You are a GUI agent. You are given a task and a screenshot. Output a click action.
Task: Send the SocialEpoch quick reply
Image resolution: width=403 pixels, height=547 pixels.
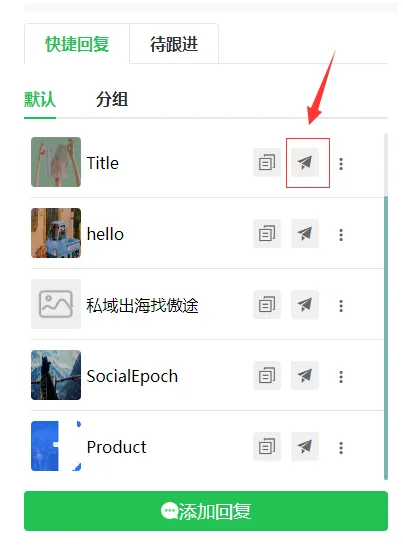pyautogui.click(x=305, y=375)
